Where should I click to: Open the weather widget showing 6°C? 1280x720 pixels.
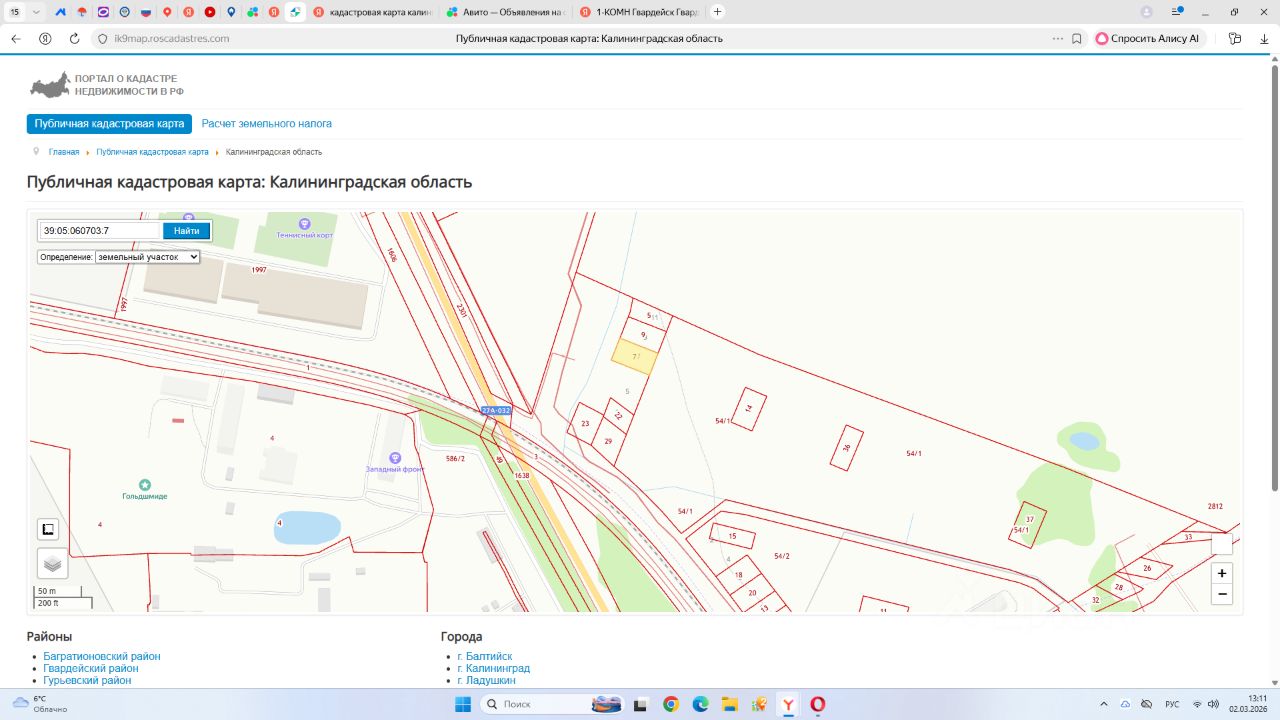point(40,704)
